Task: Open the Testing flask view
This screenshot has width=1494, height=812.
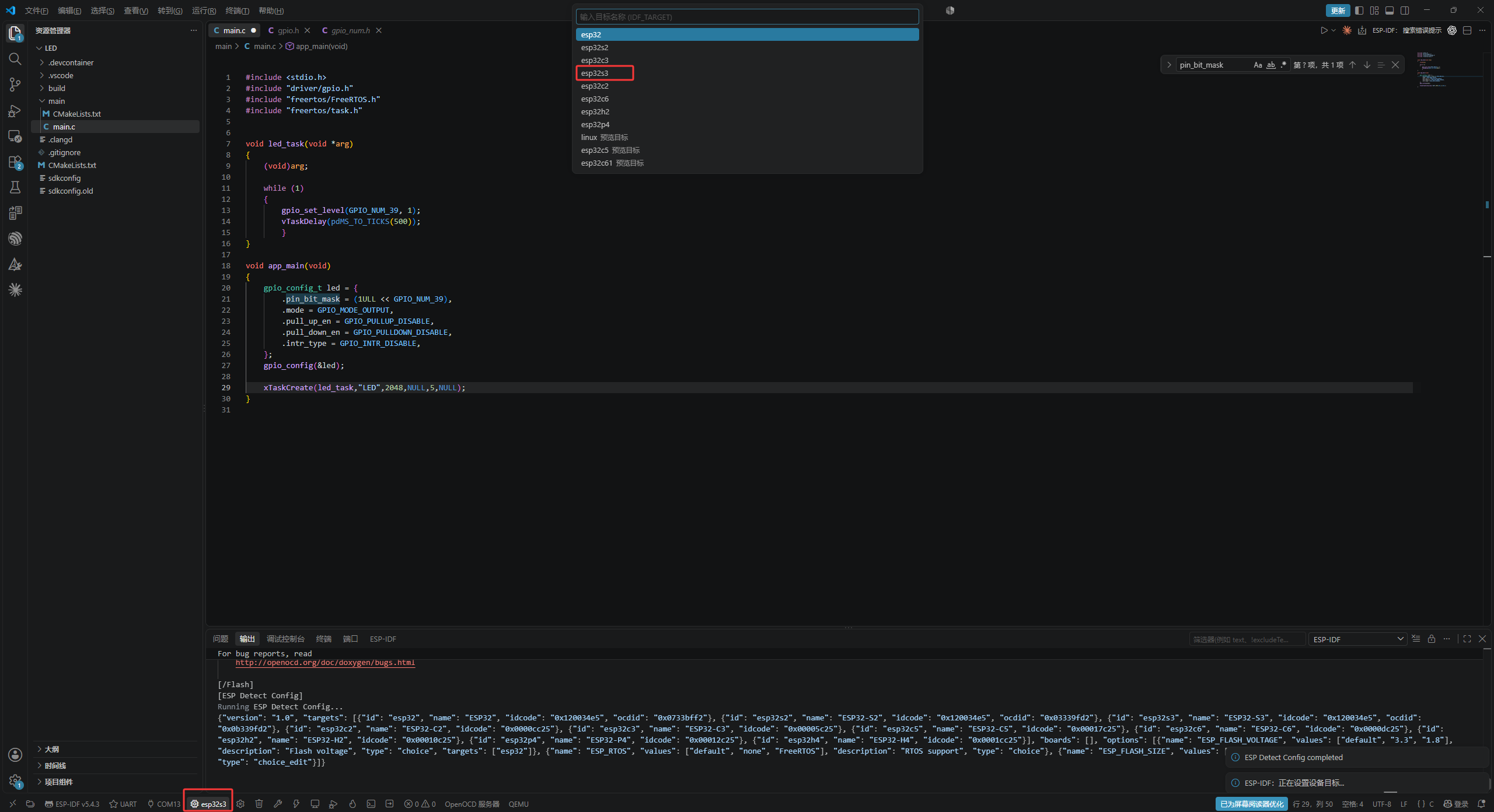Action: coord(15,187)
